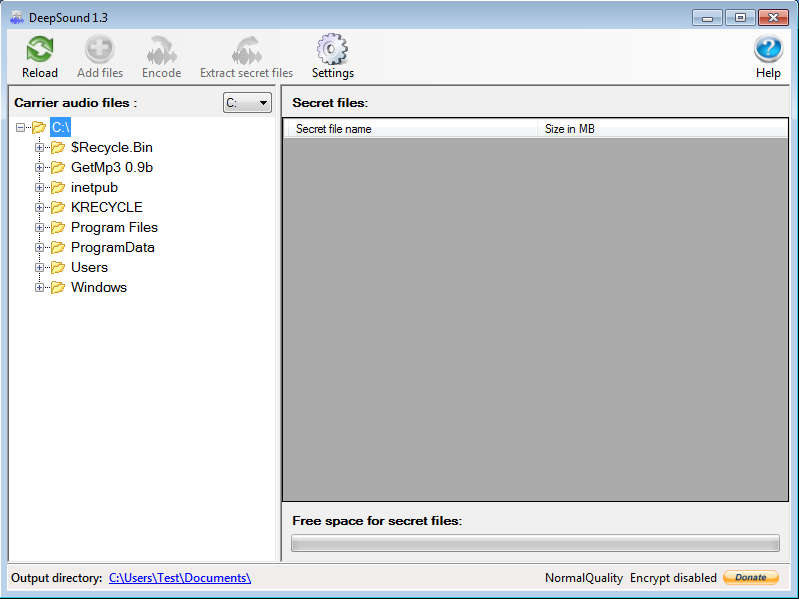Select the C:\ root tree item
This screenshot has height=599, width=799.
60,127
